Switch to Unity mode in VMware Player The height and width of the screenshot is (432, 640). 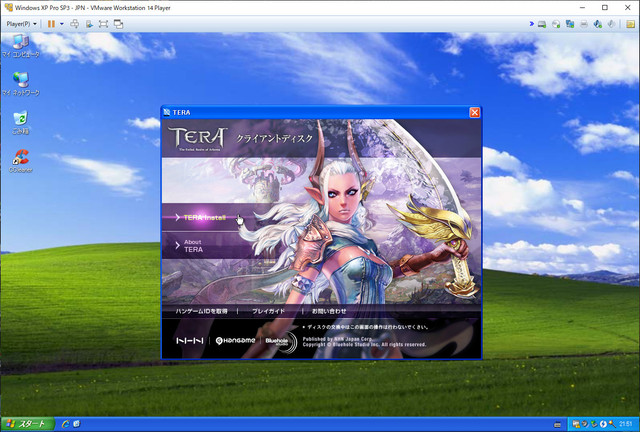(118, 24)
